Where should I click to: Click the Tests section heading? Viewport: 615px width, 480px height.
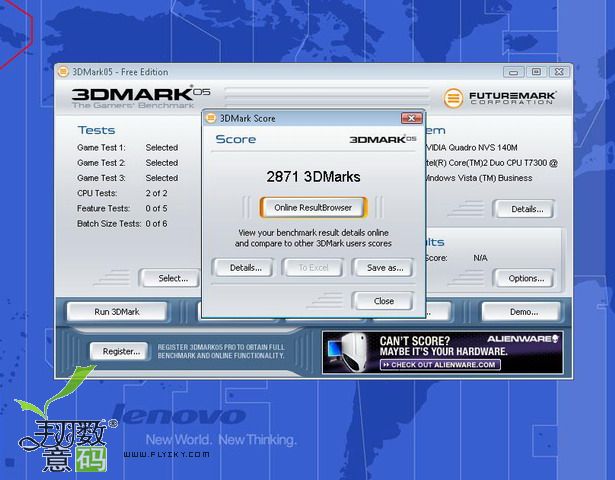point(96,130)
